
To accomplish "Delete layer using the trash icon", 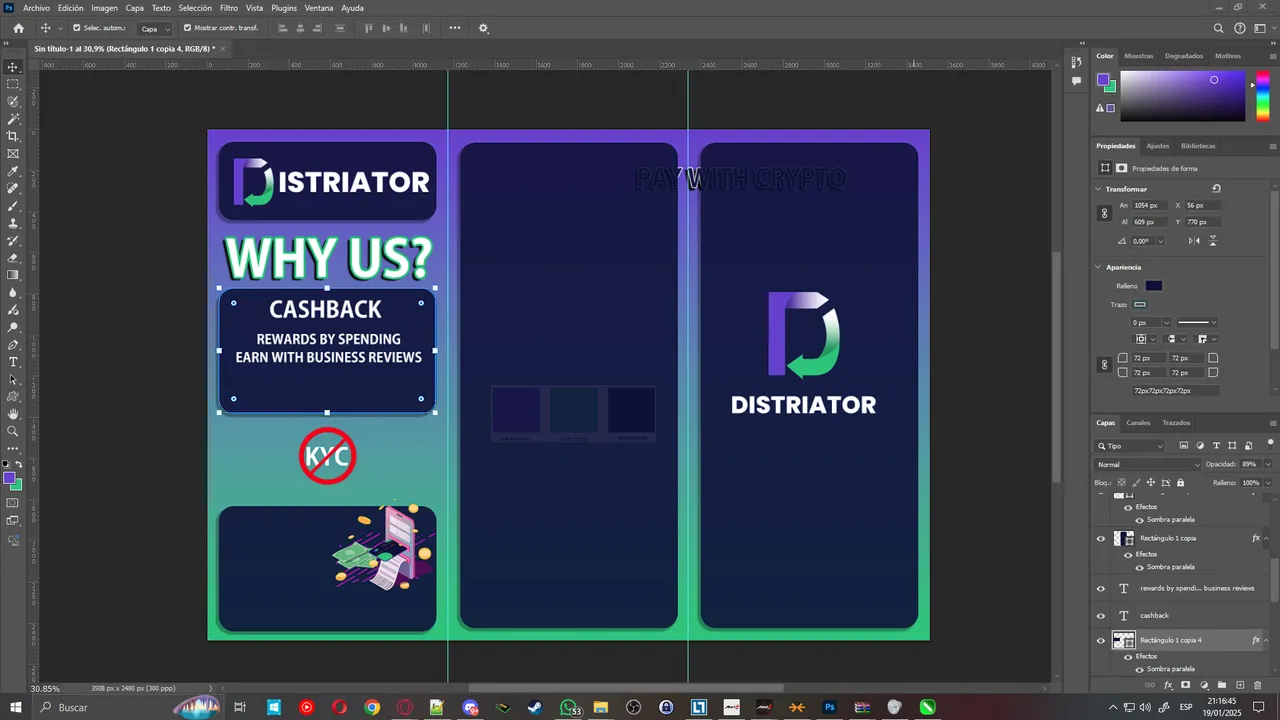I will (x=1259, y=685).
